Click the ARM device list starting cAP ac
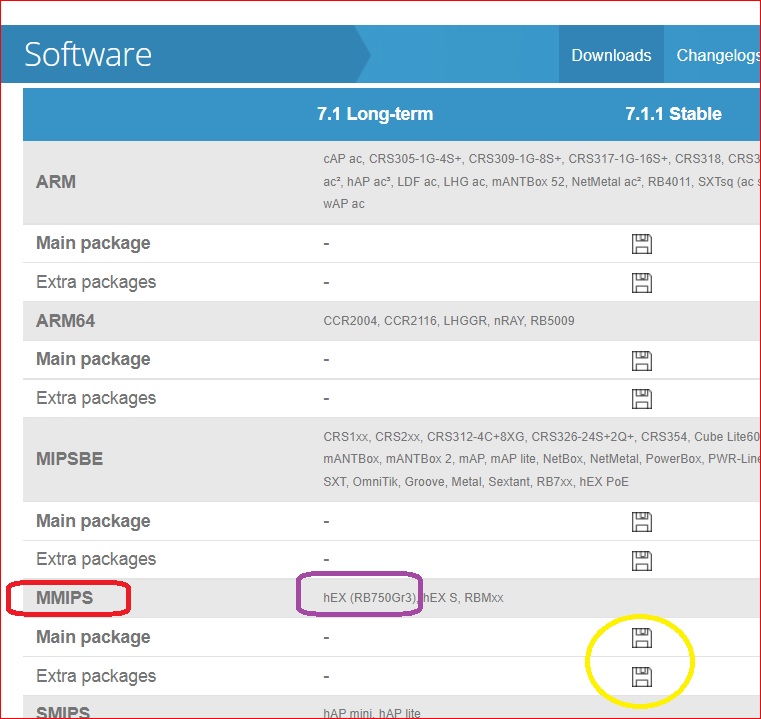 click(542, 181)
